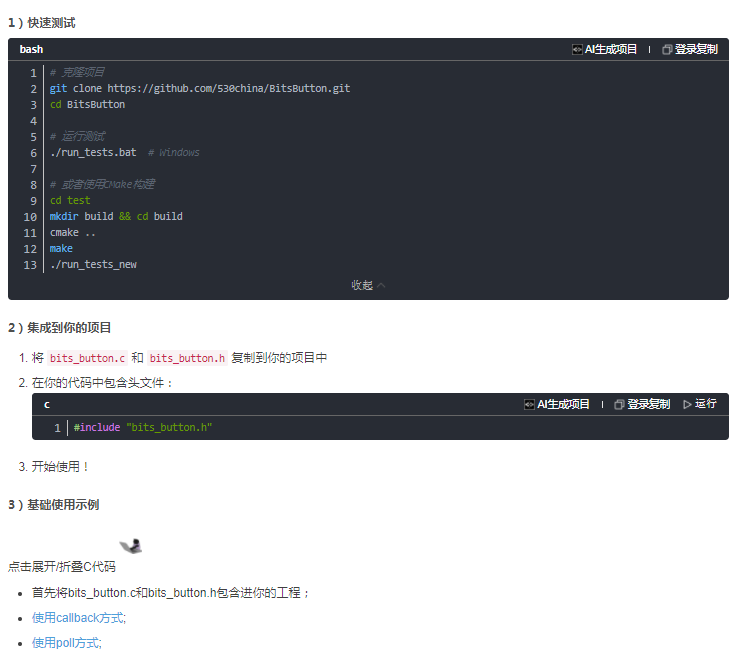Click list item 在你的代码中包含头文件
The height and width of the screenshot is (661, 733).
(x=102, y=383)
